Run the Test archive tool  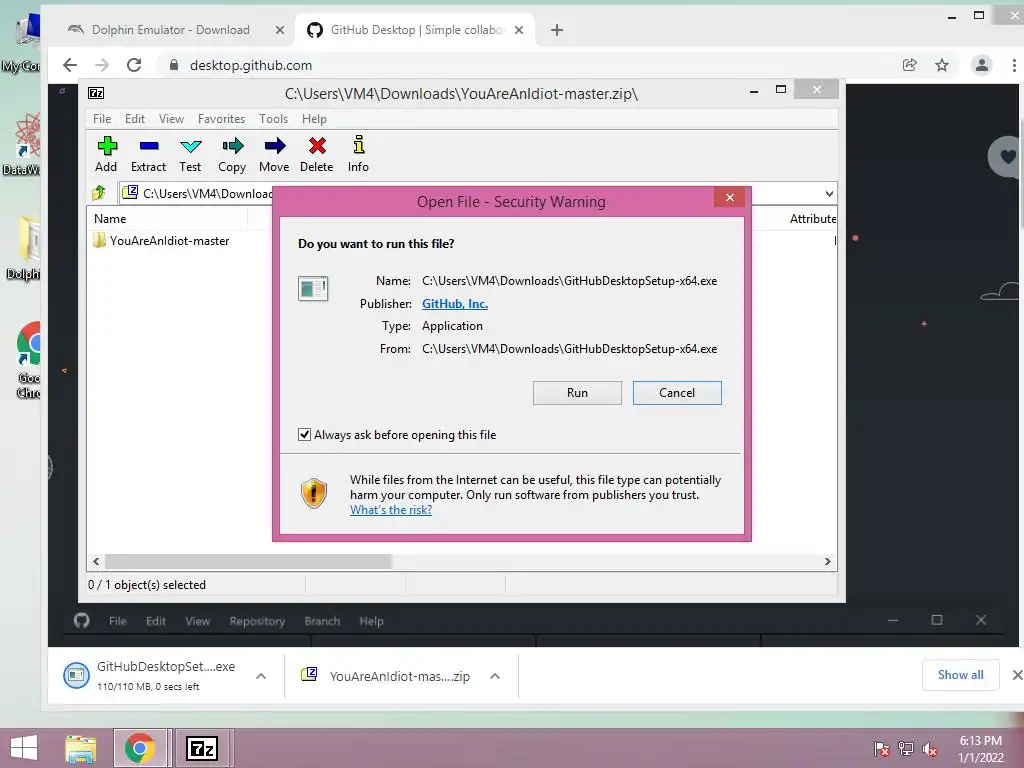pyautogui.click(x=190, y=154)
